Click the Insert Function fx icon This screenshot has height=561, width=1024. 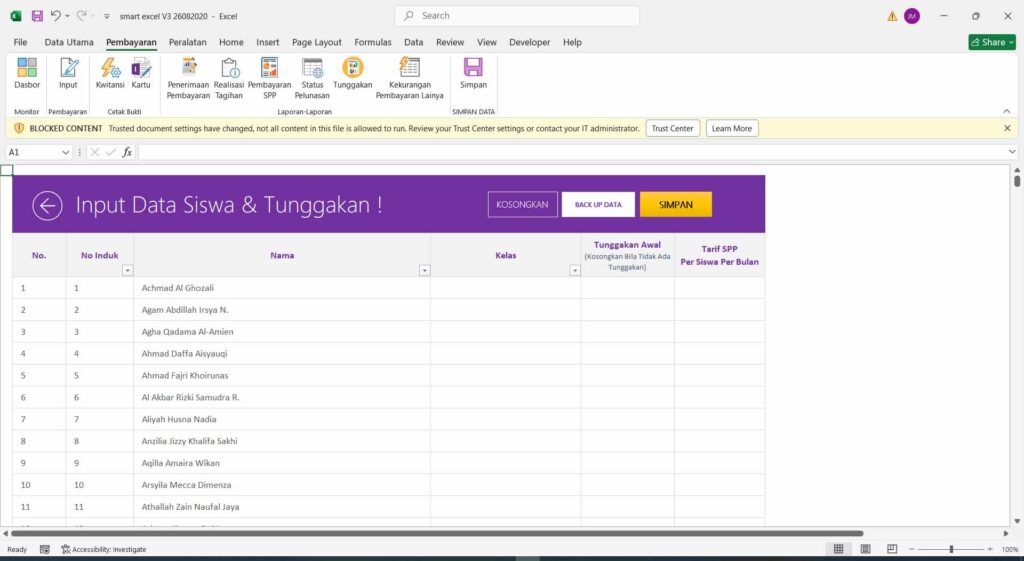pos(127,152)
